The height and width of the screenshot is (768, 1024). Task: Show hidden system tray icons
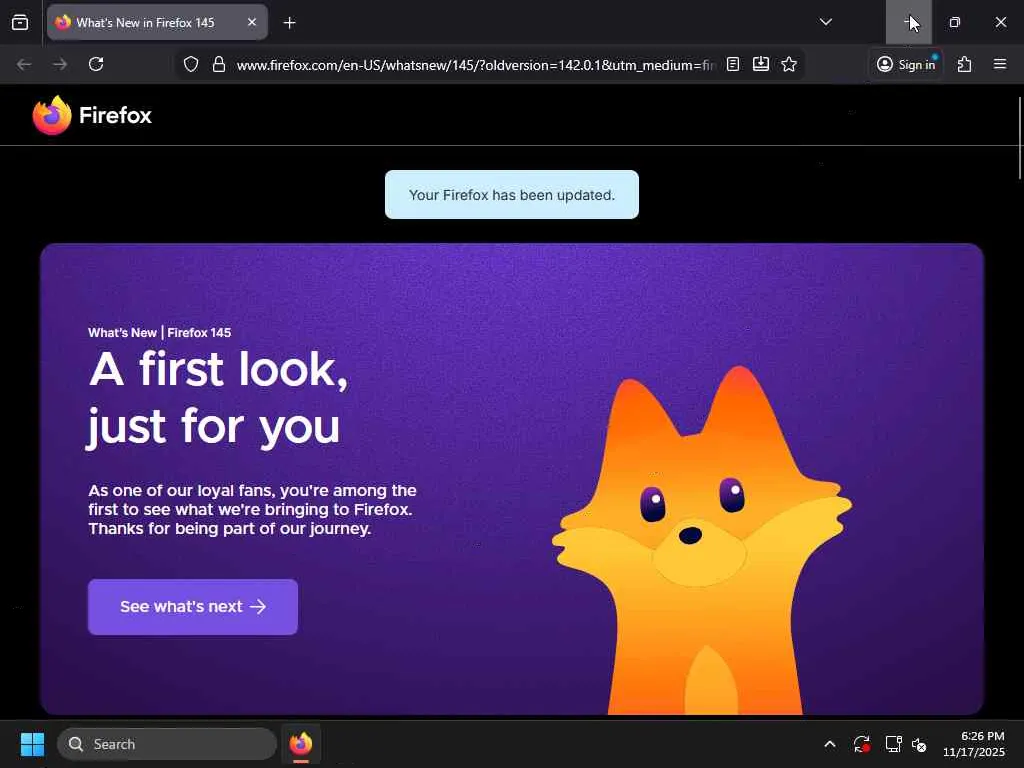point(829,744)
